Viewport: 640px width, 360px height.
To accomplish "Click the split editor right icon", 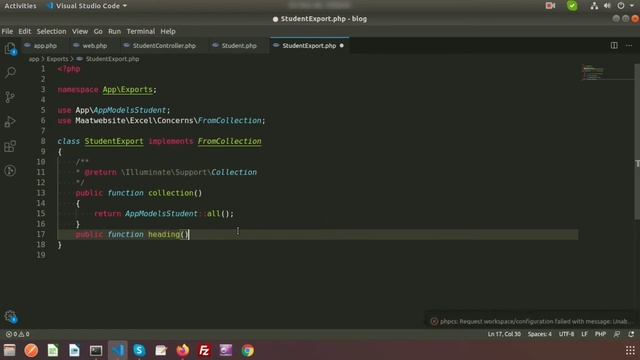I will point(614,45).
